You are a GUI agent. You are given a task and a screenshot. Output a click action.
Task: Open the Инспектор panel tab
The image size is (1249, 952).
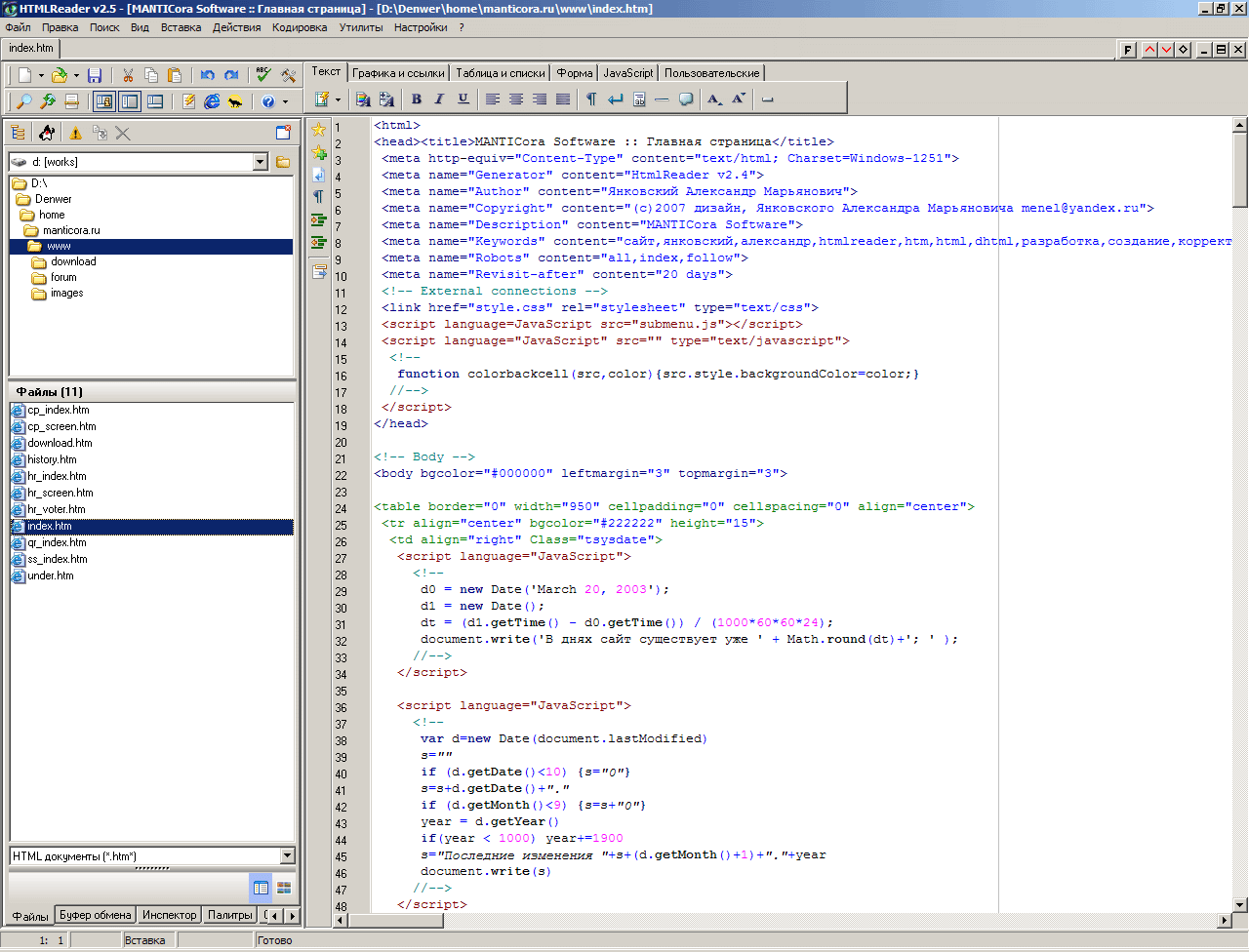pyautogui.click(x=169, y=915)
